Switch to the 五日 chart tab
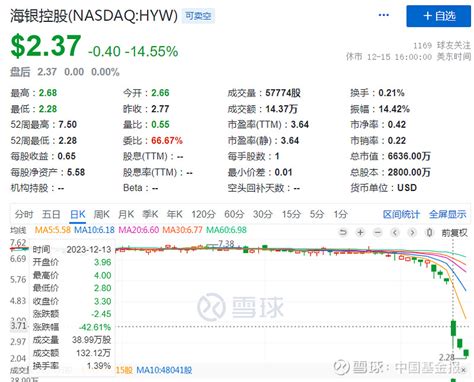 (51, 214)
